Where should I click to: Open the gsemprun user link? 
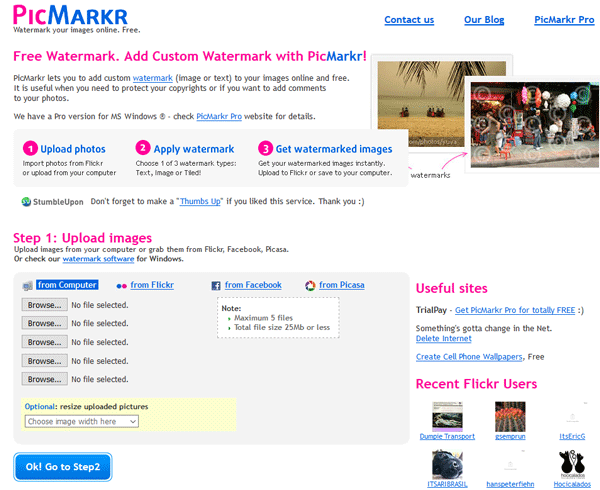coord(510,436)
